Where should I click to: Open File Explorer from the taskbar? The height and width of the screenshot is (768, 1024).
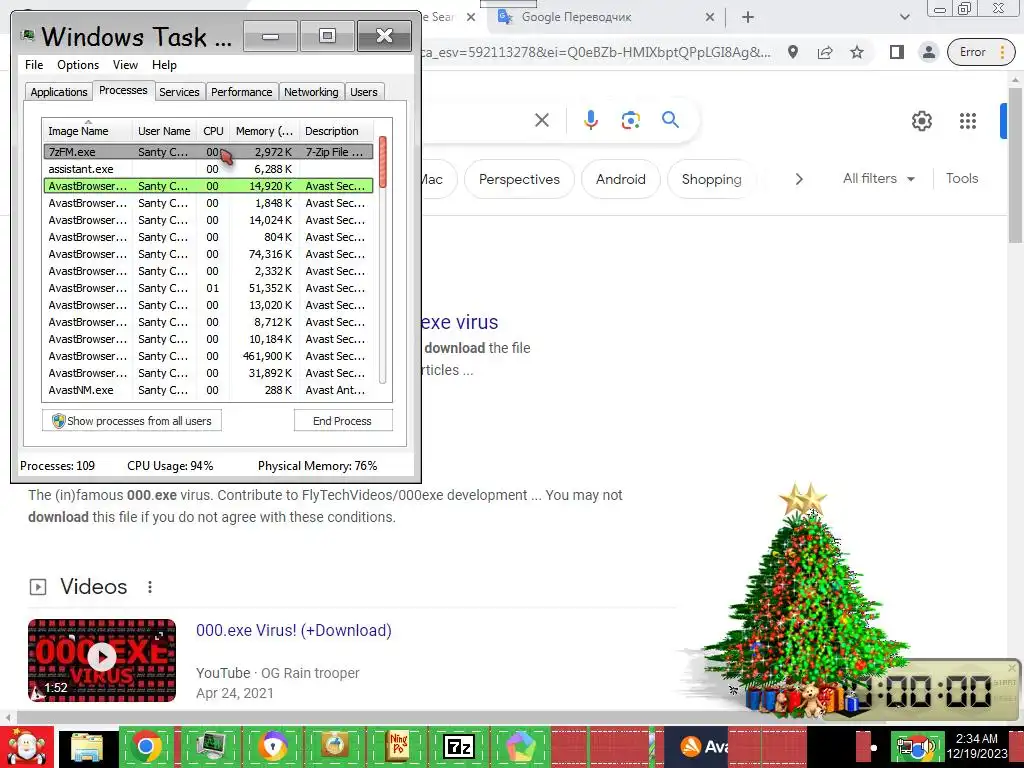coord(87,747)
